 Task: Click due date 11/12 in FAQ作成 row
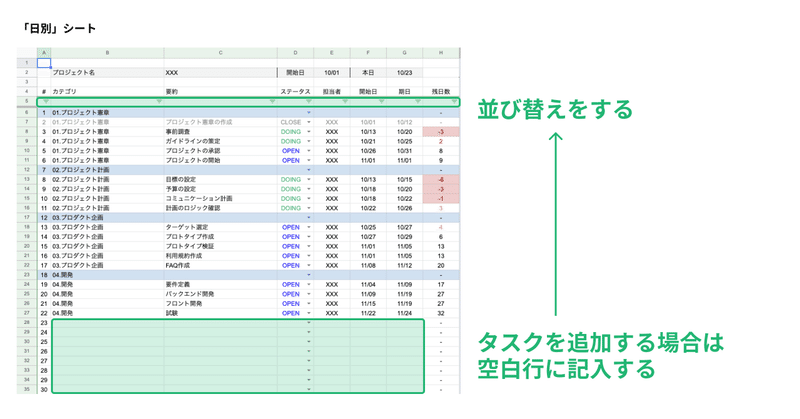(x=405, y=265)
